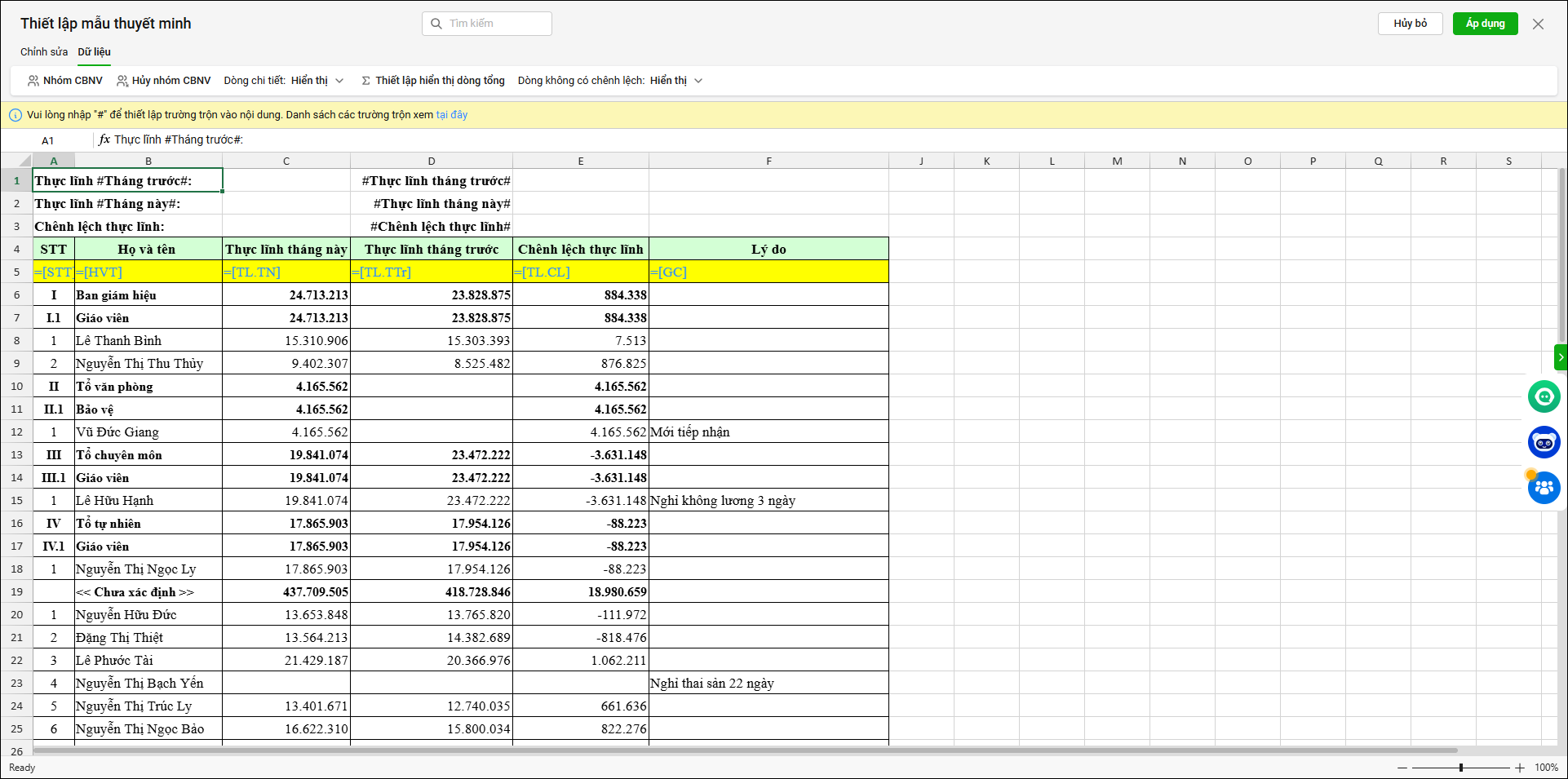Screen dimensions: 1568x779
Task: Click the green support chat icon
Action: (x=1544, y=396)
